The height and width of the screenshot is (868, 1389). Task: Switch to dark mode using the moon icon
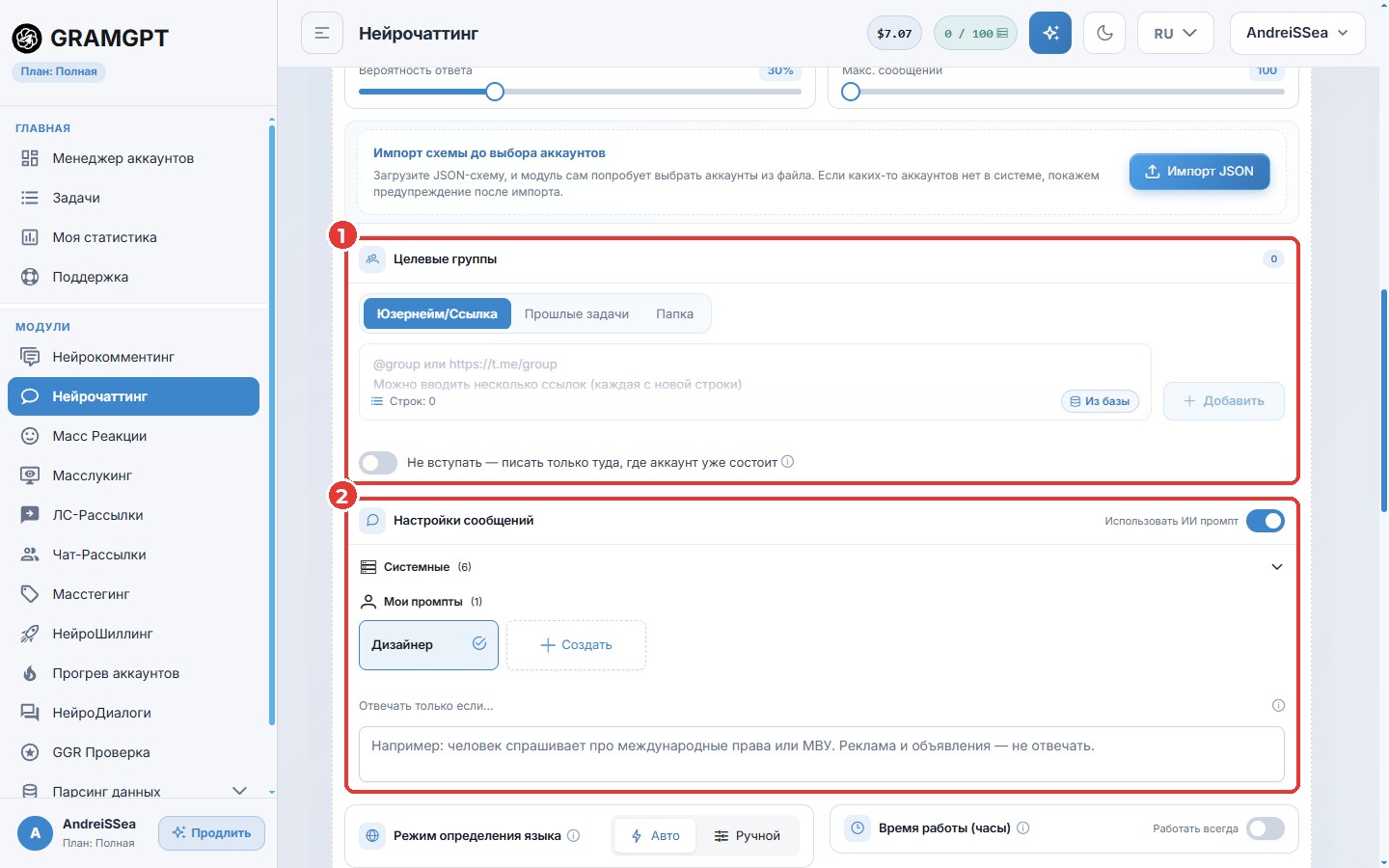1105,33
